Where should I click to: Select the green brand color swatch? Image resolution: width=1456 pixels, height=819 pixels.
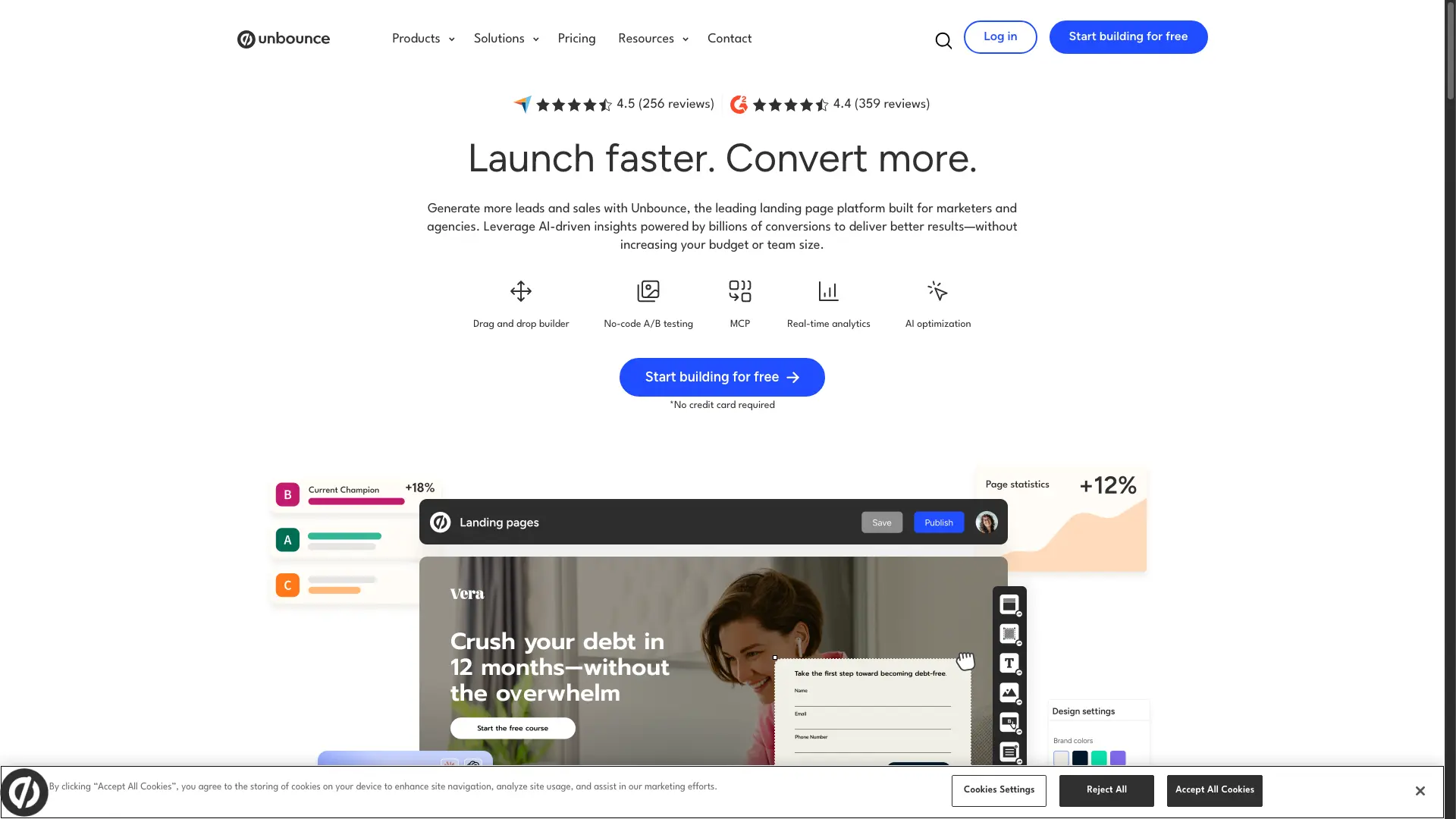(1099, 758)
